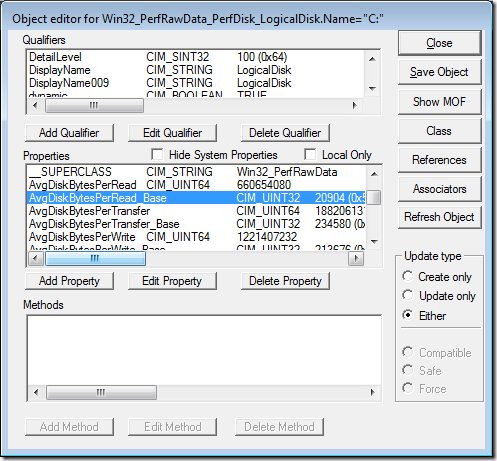Click the Properties list down scroll arrow

[x=374, y=241]
